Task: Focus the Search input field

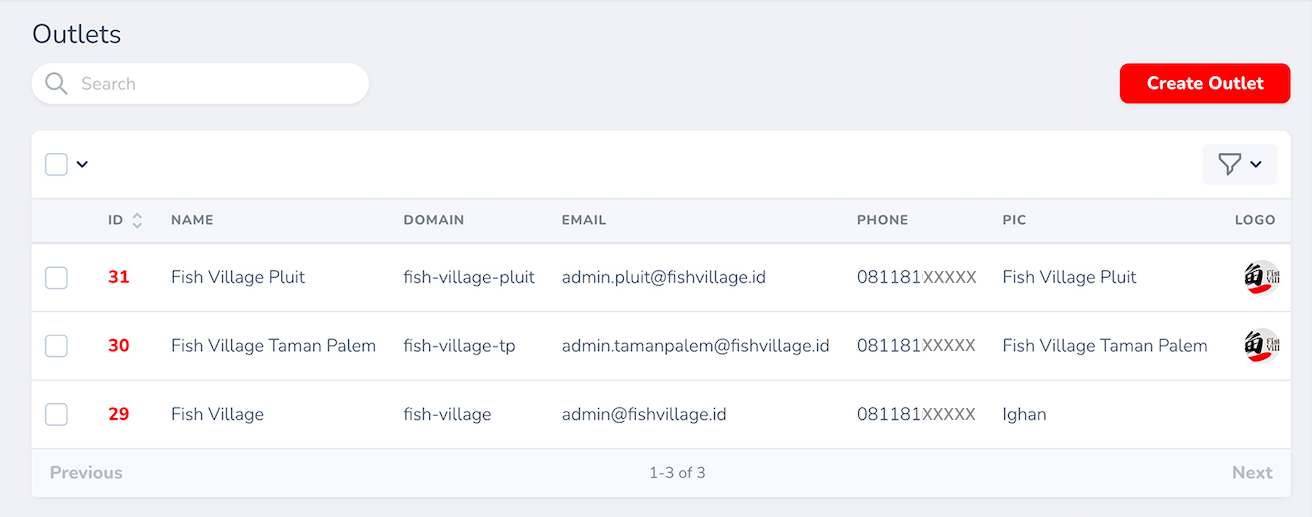Action: click(x=215, y=84)
